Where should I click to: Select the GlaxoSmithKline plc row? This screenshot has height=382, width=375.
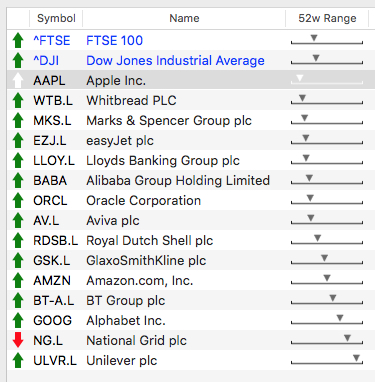point(191,260)
